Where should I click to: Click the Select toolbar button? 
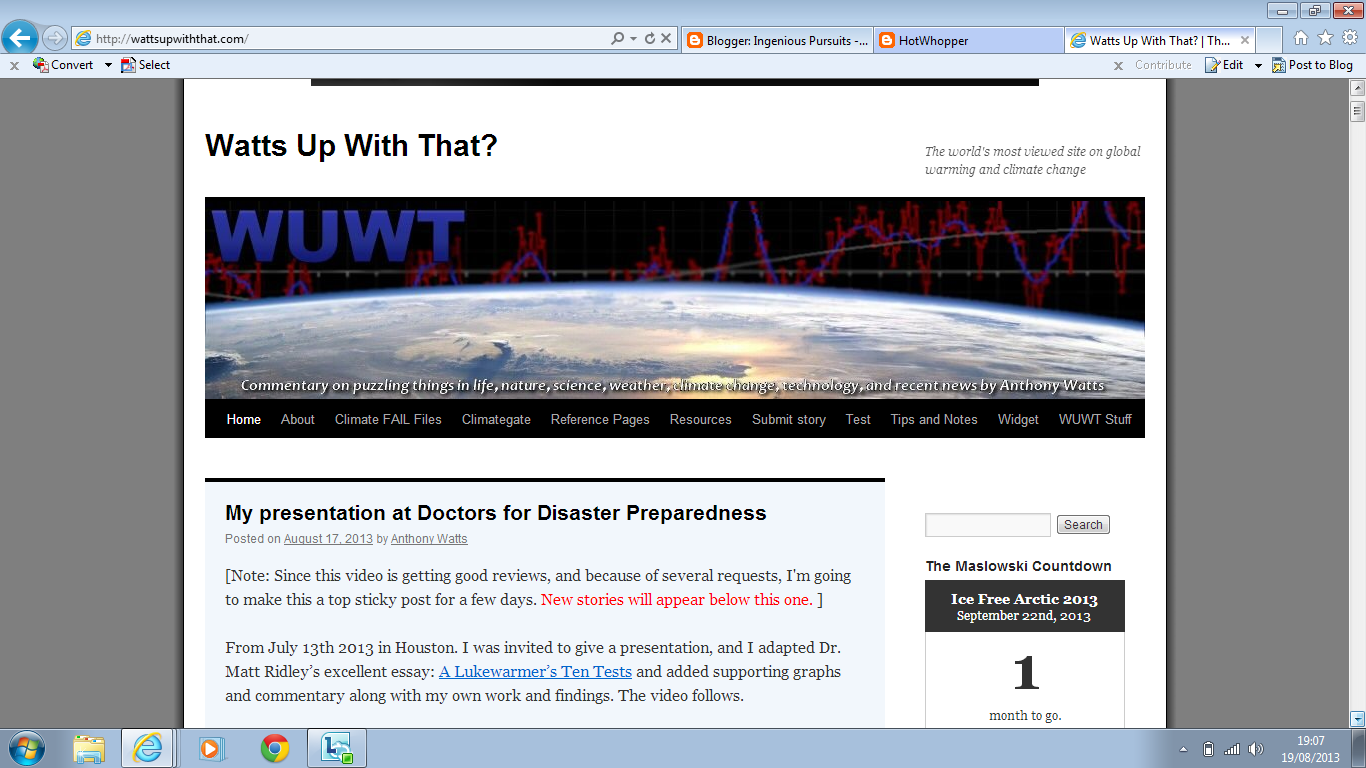point(145,65)
